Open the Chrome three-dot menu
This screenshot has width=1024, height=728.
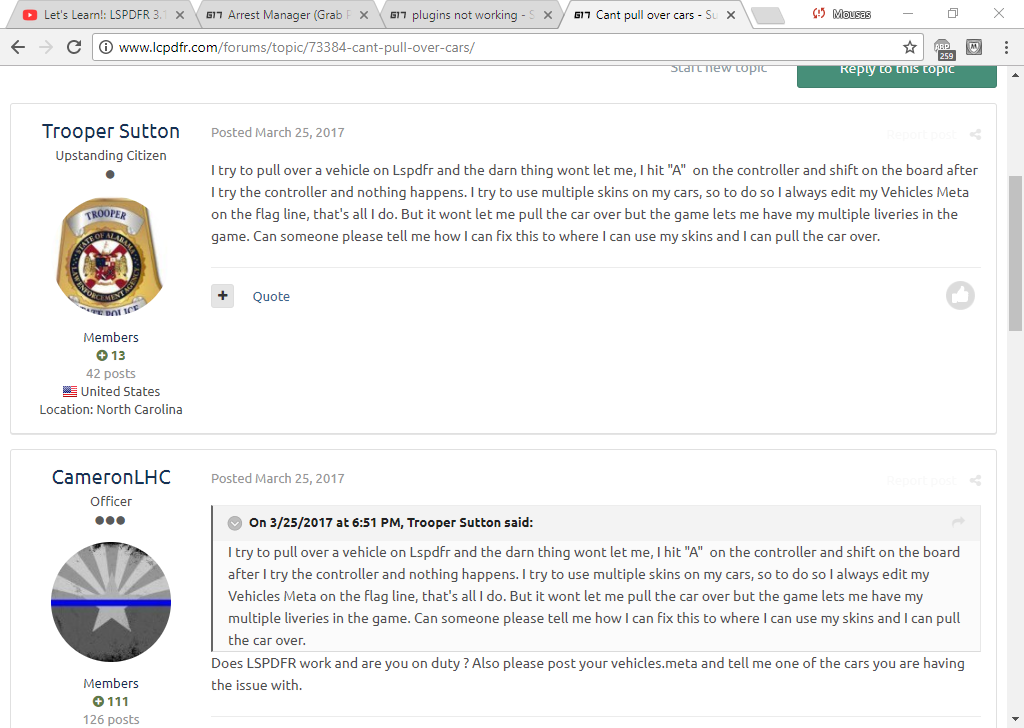pos(1006,47)
